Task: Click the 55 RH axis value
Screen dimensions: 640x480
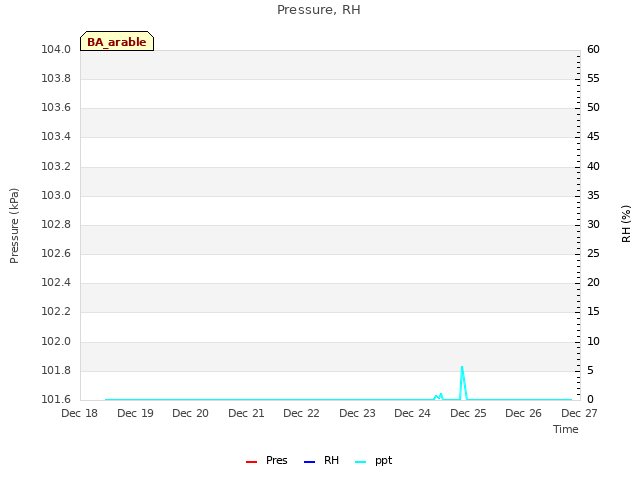Action: [x=593, y=78]
